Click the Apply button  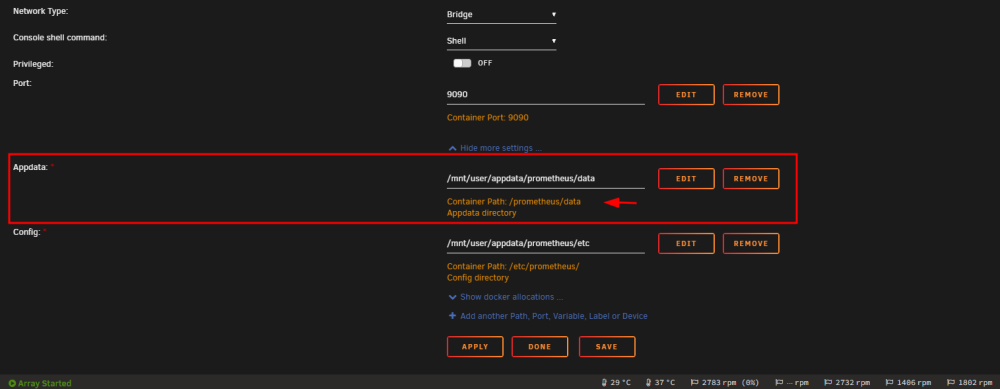click(x=475, y=346)
